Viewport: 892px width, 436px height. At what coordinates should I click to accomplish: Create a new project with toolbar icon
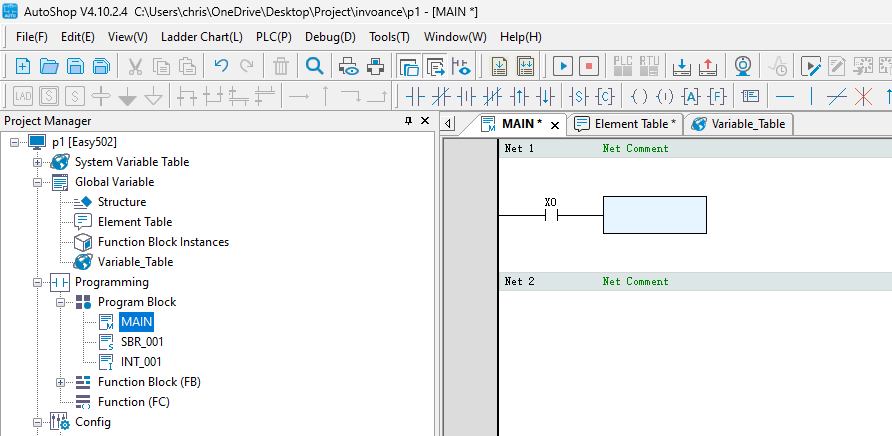click(23, 66)
